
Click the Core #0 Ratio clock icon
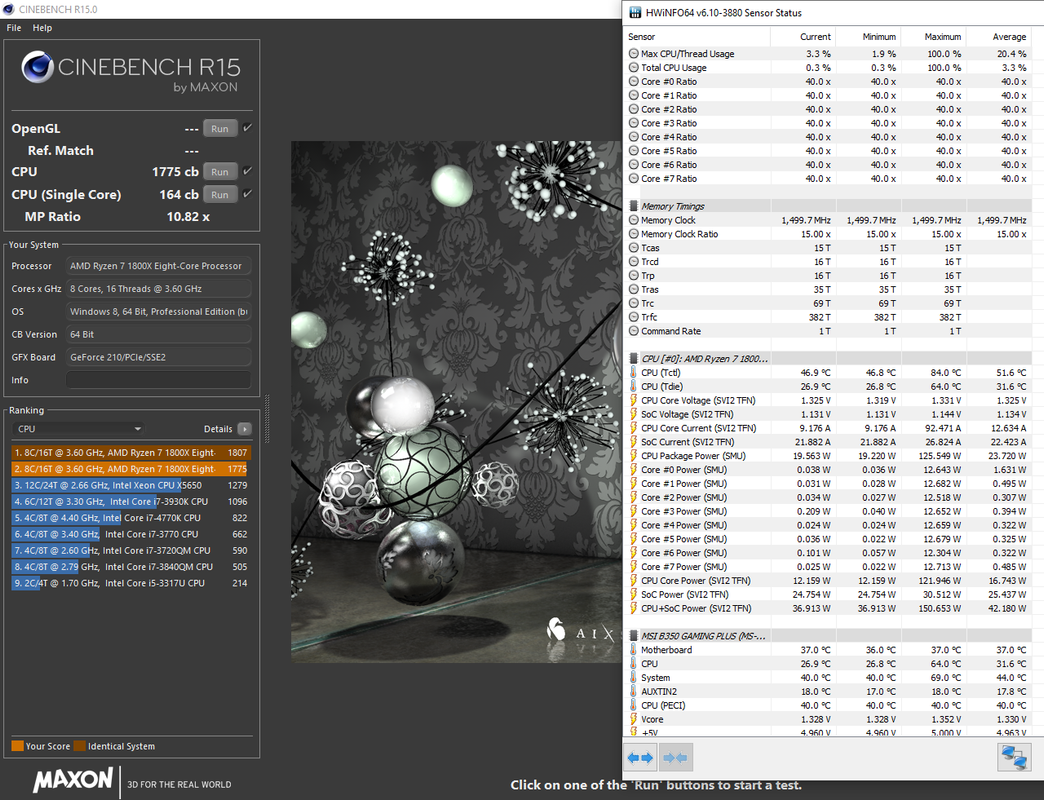pyautogui.click(x=634, y=81)
